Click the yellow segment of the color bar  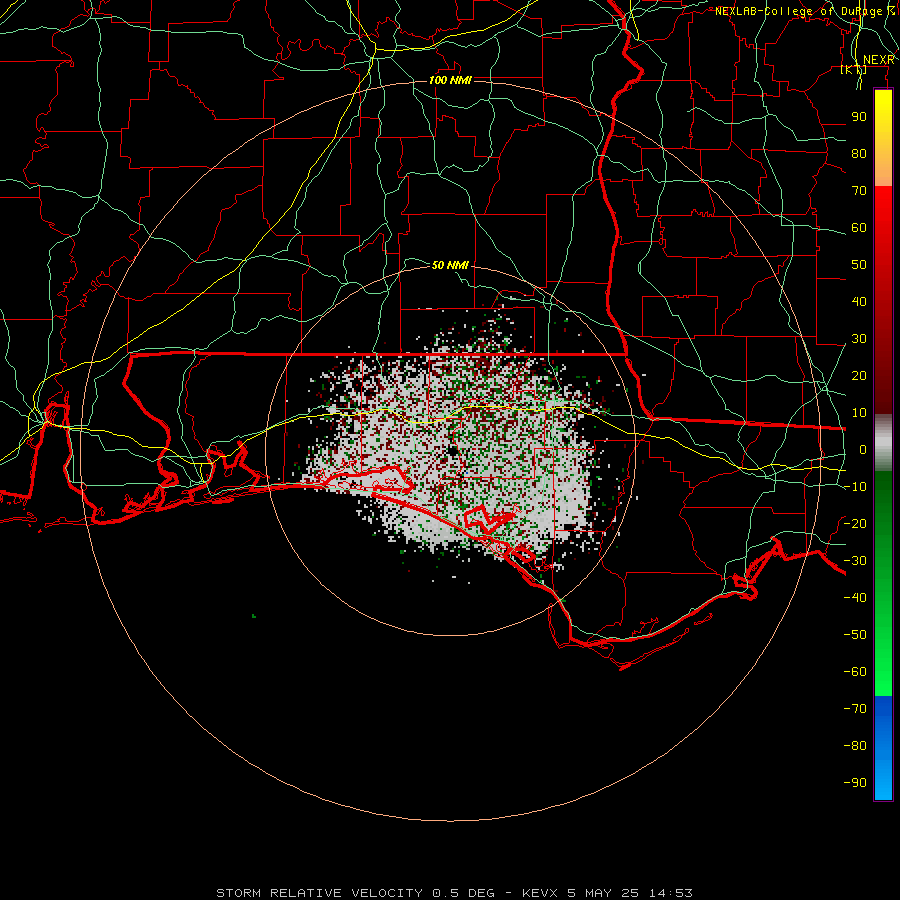click(883, 138)
